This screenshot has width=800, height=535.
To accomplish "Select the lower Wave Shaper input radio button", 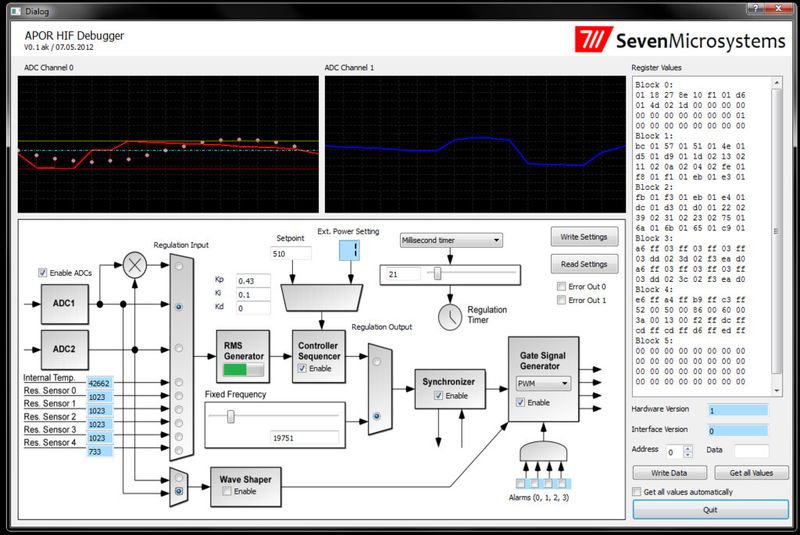I will coord(179,492).
